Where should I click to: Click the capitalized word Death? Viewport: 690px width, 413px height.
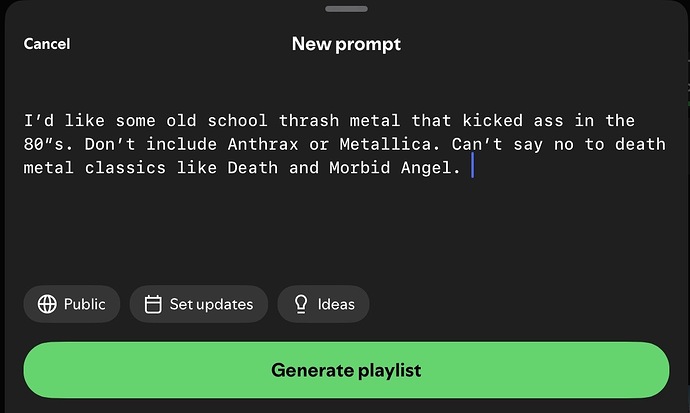253,167
